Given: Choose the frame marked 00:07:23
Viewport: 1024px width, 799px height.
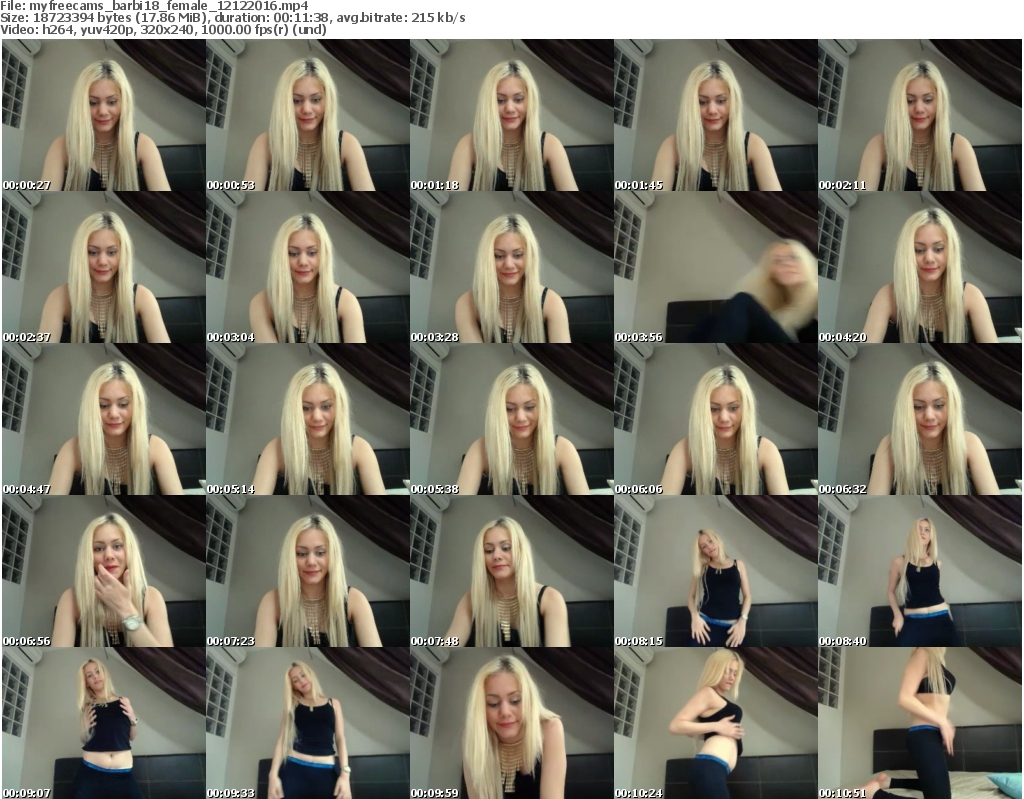Looking at the screenshot, I should [x=308, y=571].
